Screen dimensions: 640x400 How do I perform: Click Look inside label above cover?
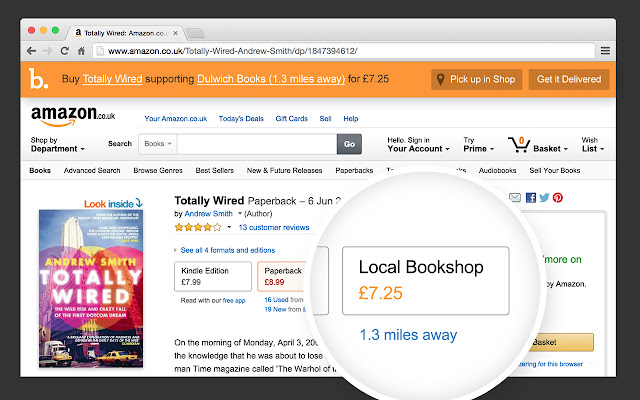pyautogui.click(x=113, y=203)
